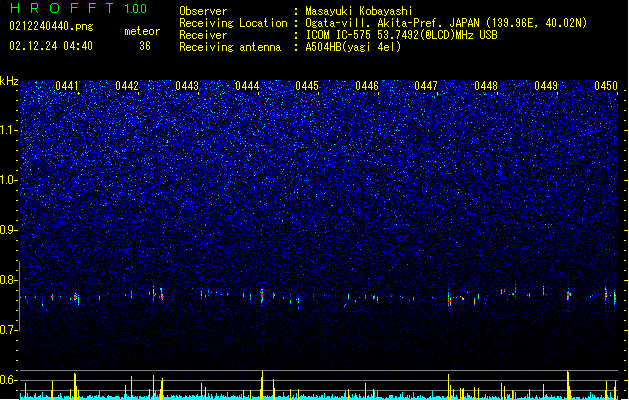Viewport: 629px width, 400px height.
Task: Click the meteor label
Action: [142, 31]
